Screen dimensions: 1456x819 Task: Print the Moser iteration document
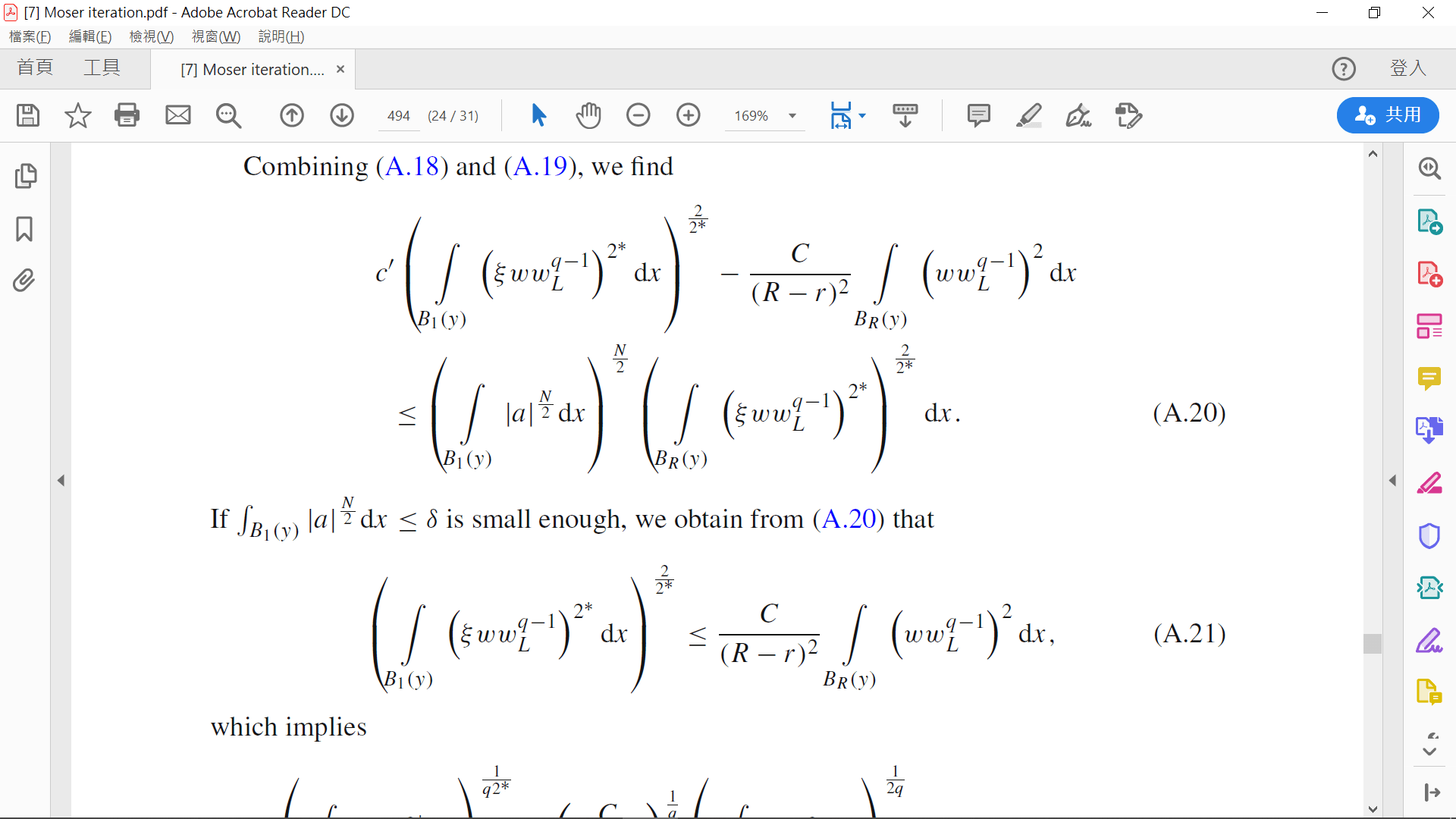(127, 115)
